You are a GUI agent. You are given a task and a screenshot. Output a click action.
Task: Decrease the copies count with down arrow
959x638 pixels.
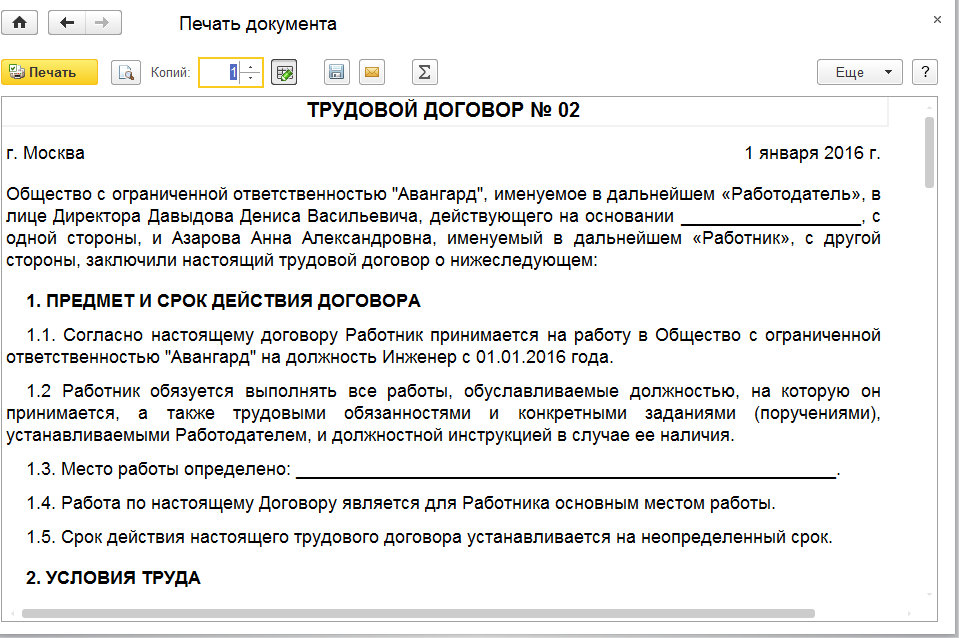250,78
